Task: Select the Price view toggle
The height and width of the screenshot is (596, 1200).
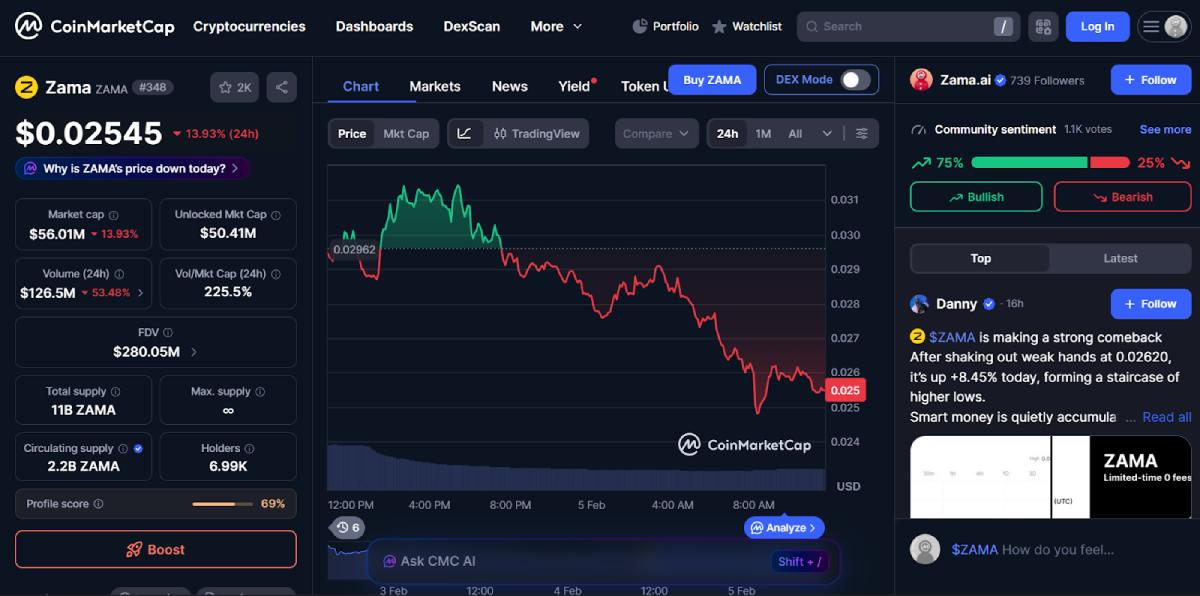Action: (x=352, y=133)
